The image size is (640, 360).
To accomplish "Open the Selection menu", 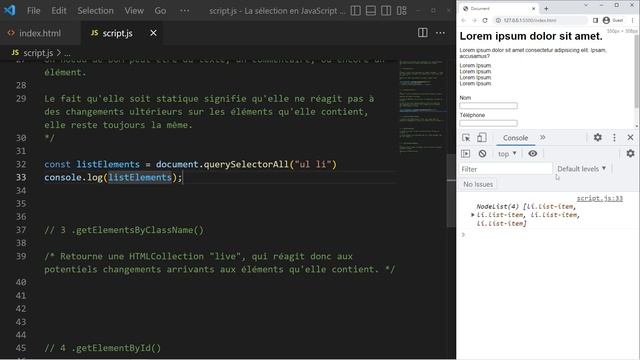I will click(96, 11).
